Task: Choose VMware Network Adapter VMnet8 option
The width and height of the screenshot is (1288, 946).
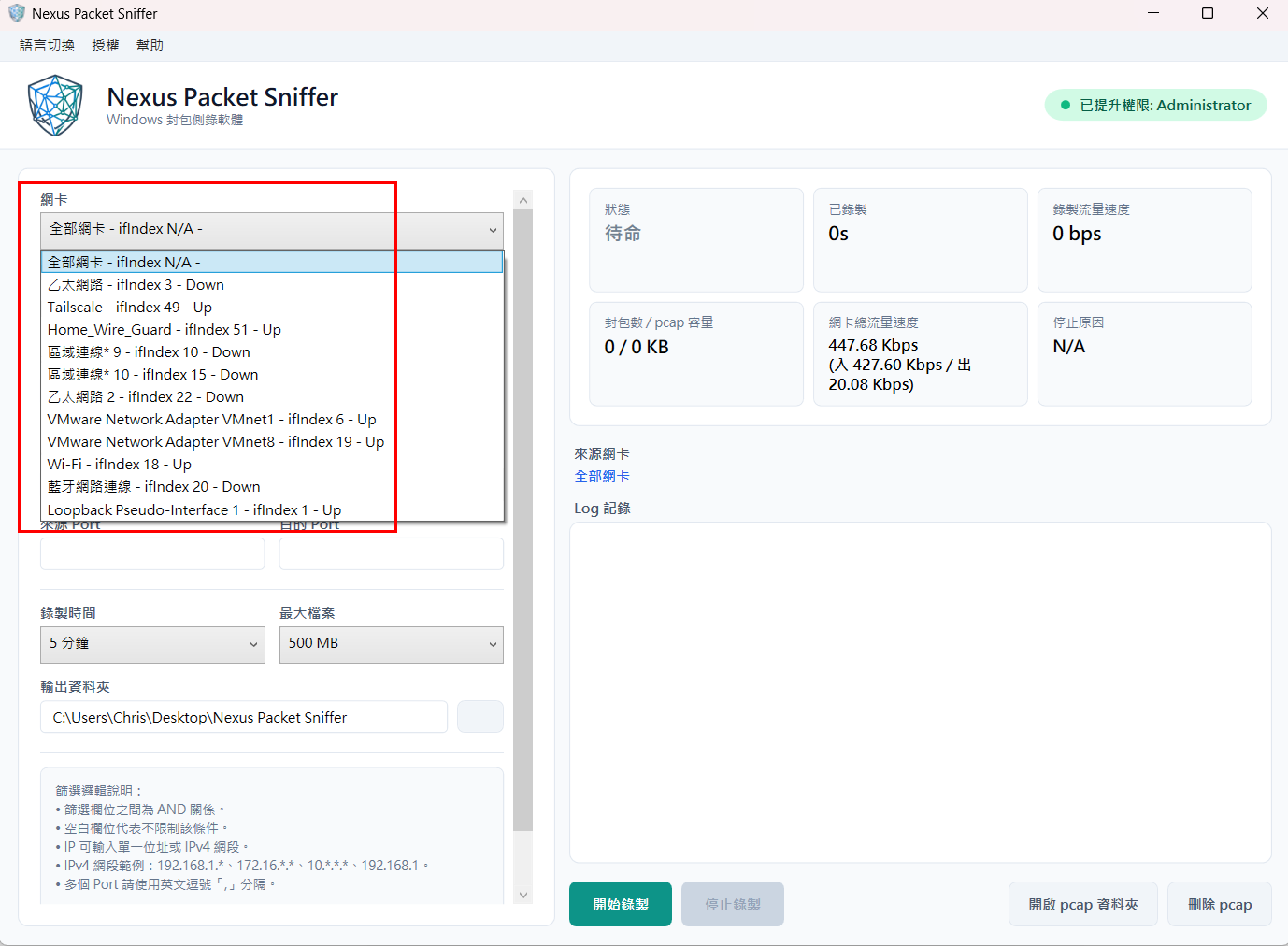Action: tap(272, 441)
